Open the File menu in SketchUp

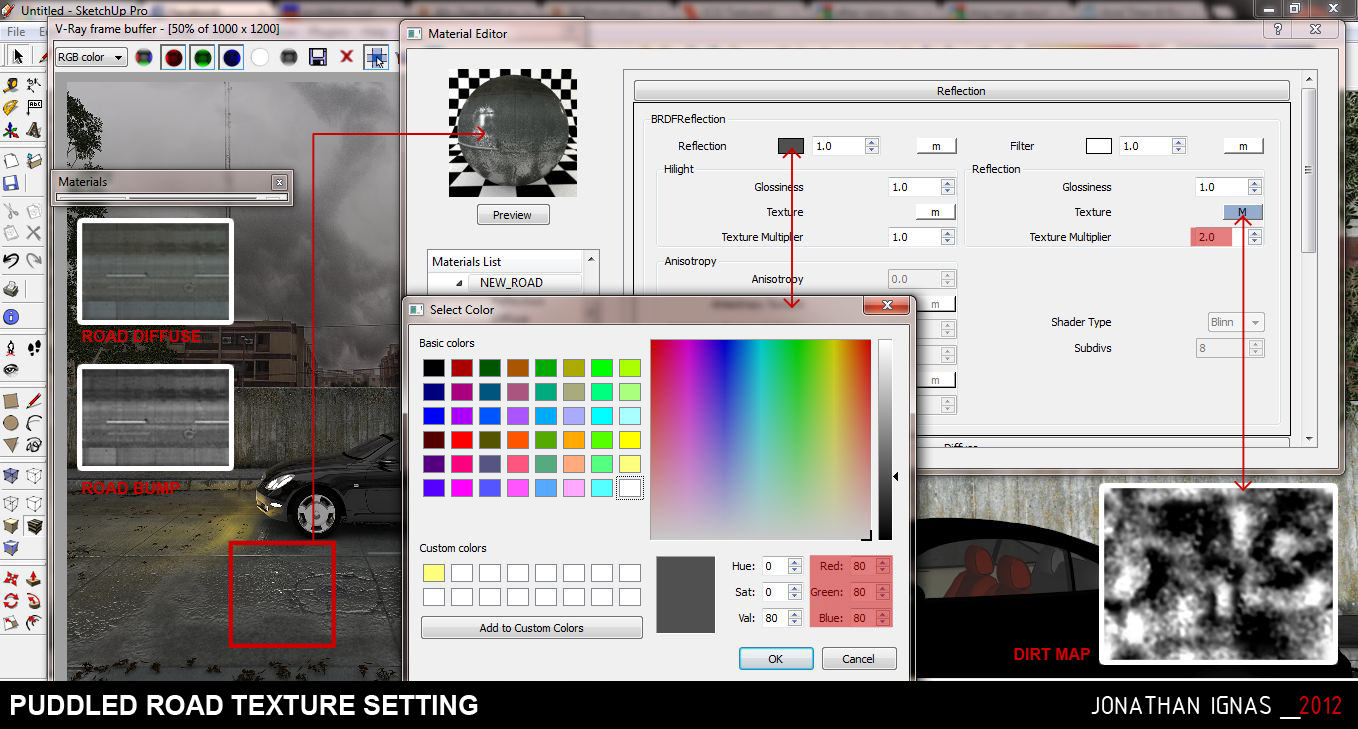pyautogui.click(x=16, y=31)
